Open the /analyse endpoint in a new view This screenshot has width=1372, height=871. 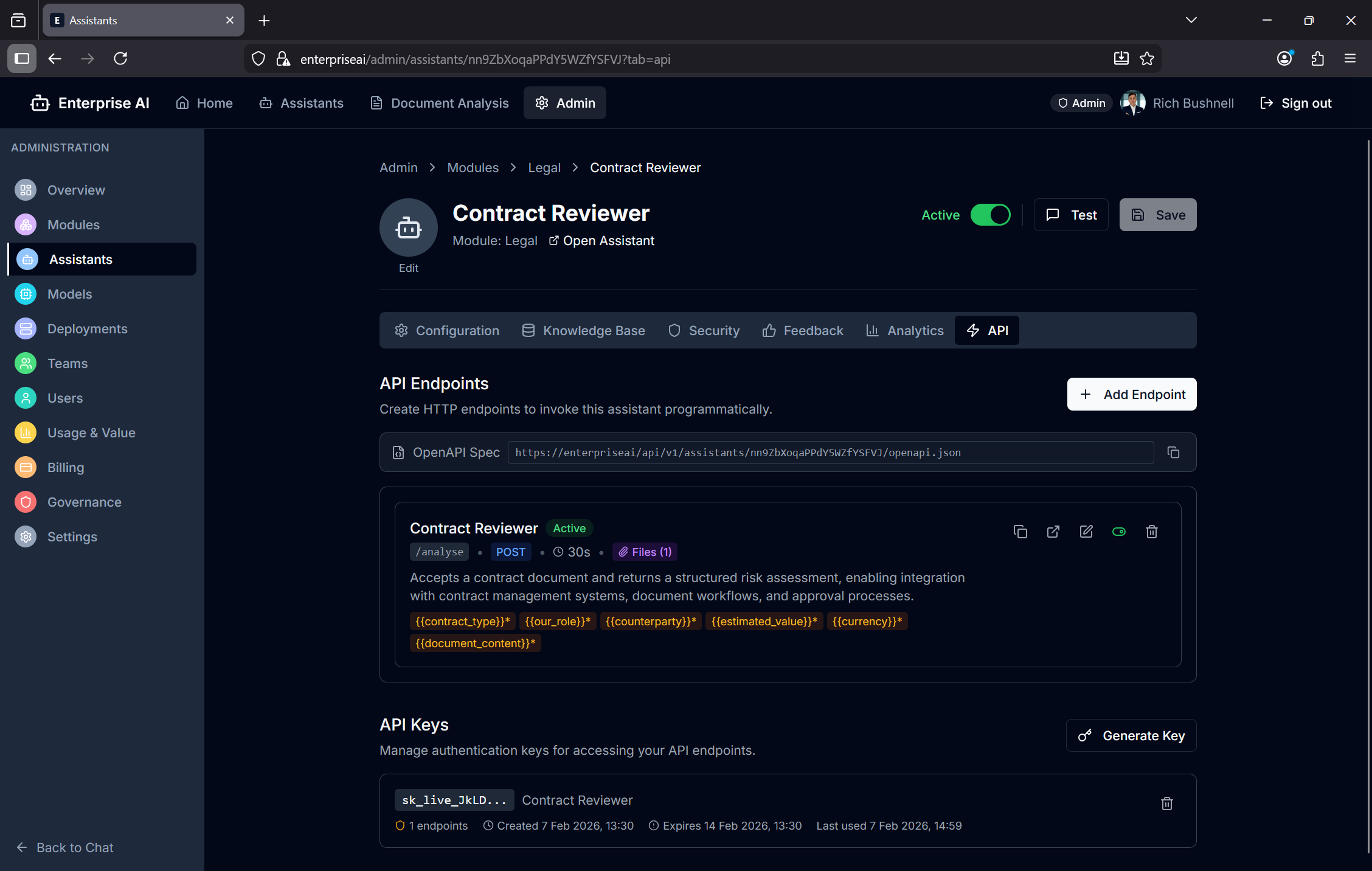[x=1053, y=532]
